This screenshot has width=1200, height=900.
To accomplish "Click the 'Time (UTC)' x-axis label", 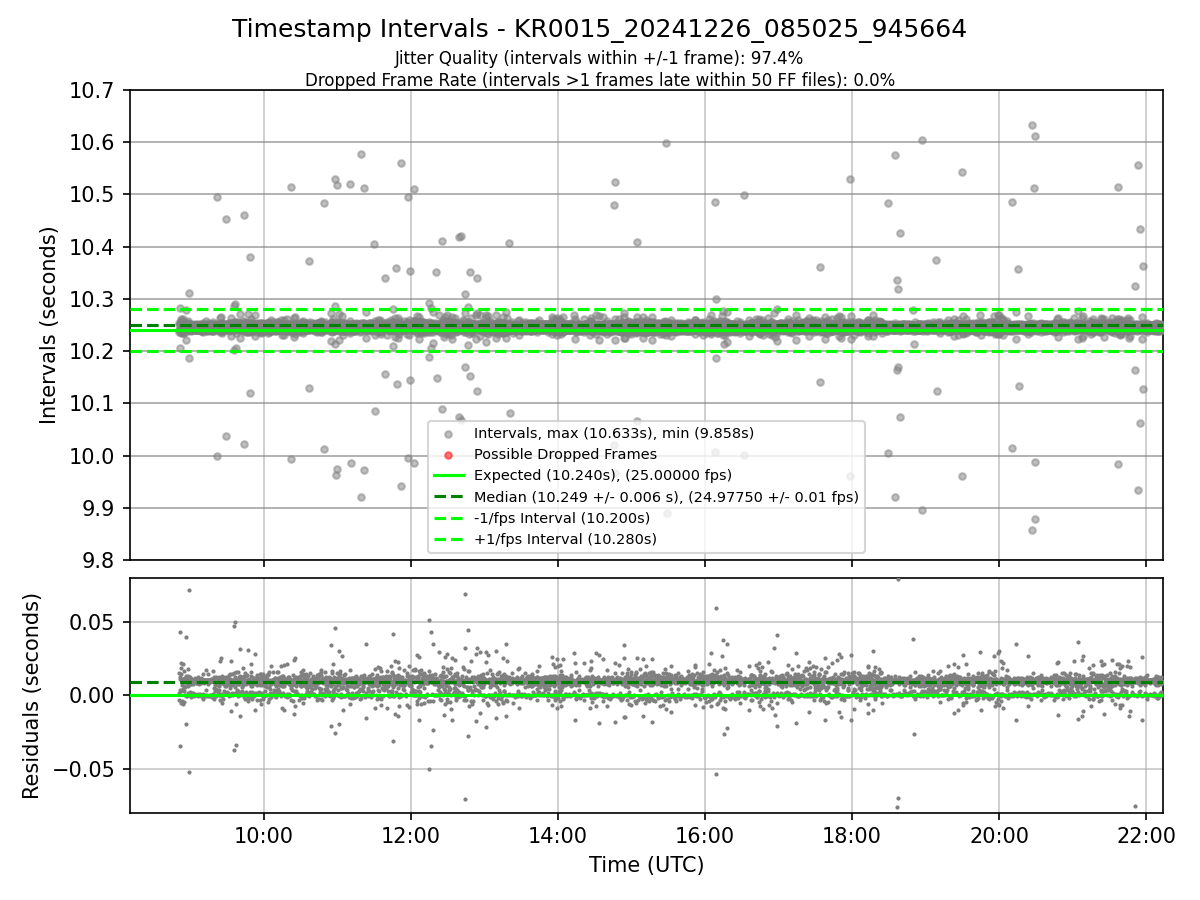I will click(646, 865).
